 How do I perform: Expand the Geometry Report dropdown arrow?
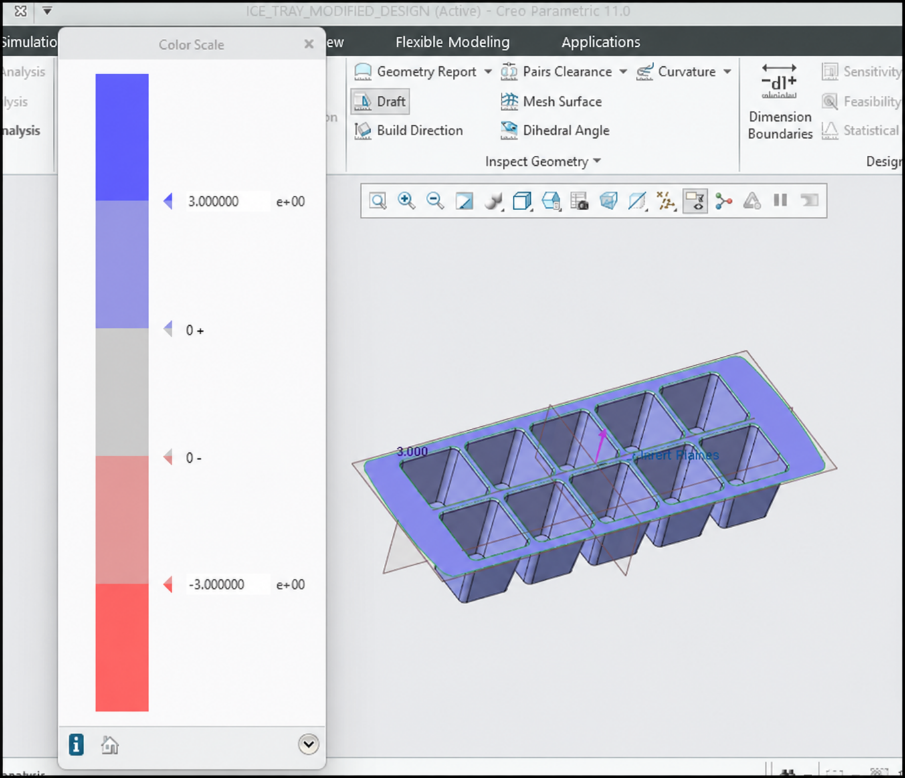(488, 72)
